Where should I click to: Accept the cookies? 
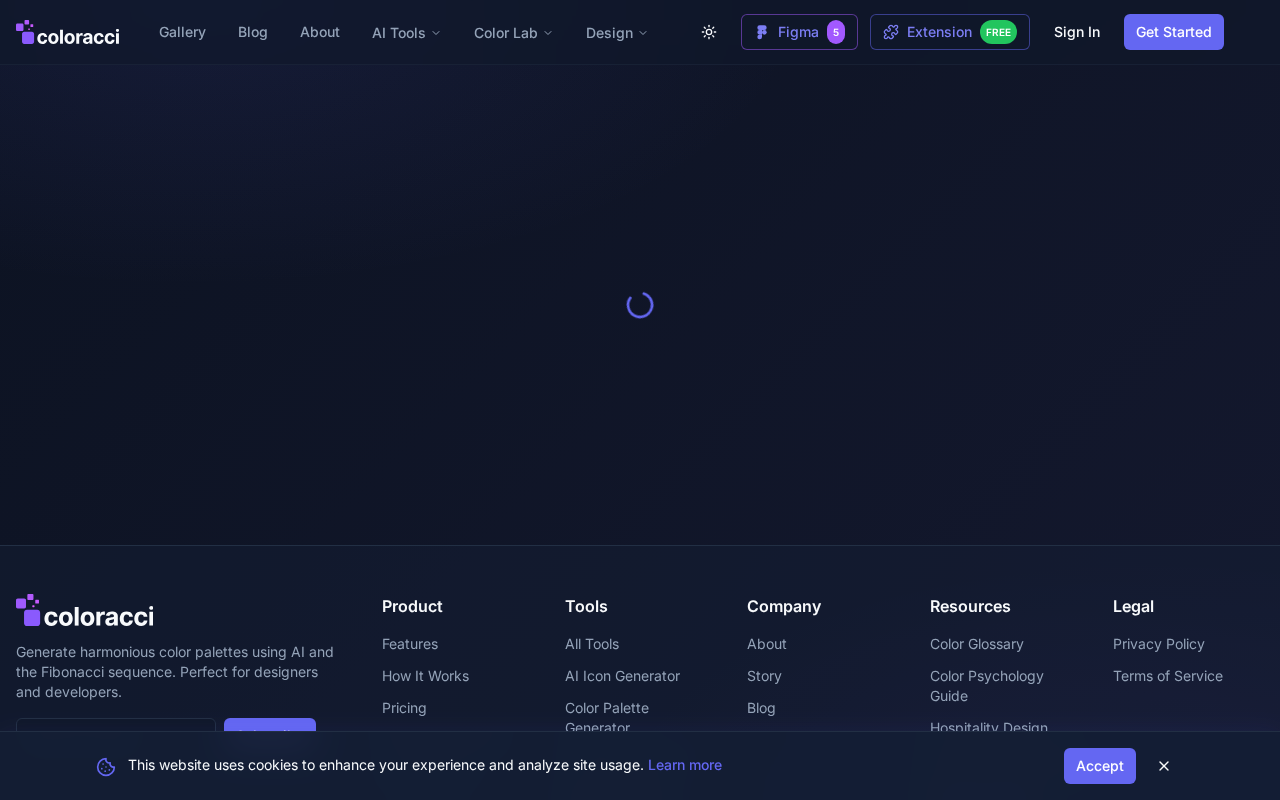1100,766
